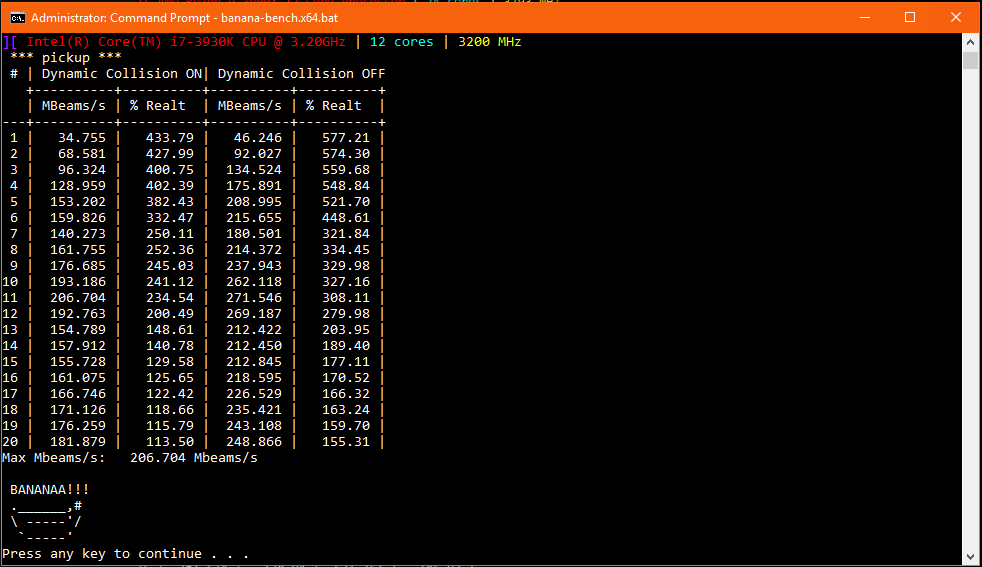Click value 159.826 in row 6

coord(78,218)
